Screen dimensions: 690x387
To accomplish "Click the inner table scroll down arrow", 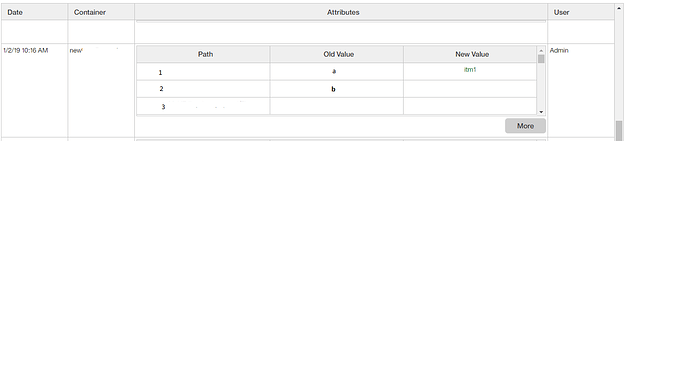I will pos(541,112).
